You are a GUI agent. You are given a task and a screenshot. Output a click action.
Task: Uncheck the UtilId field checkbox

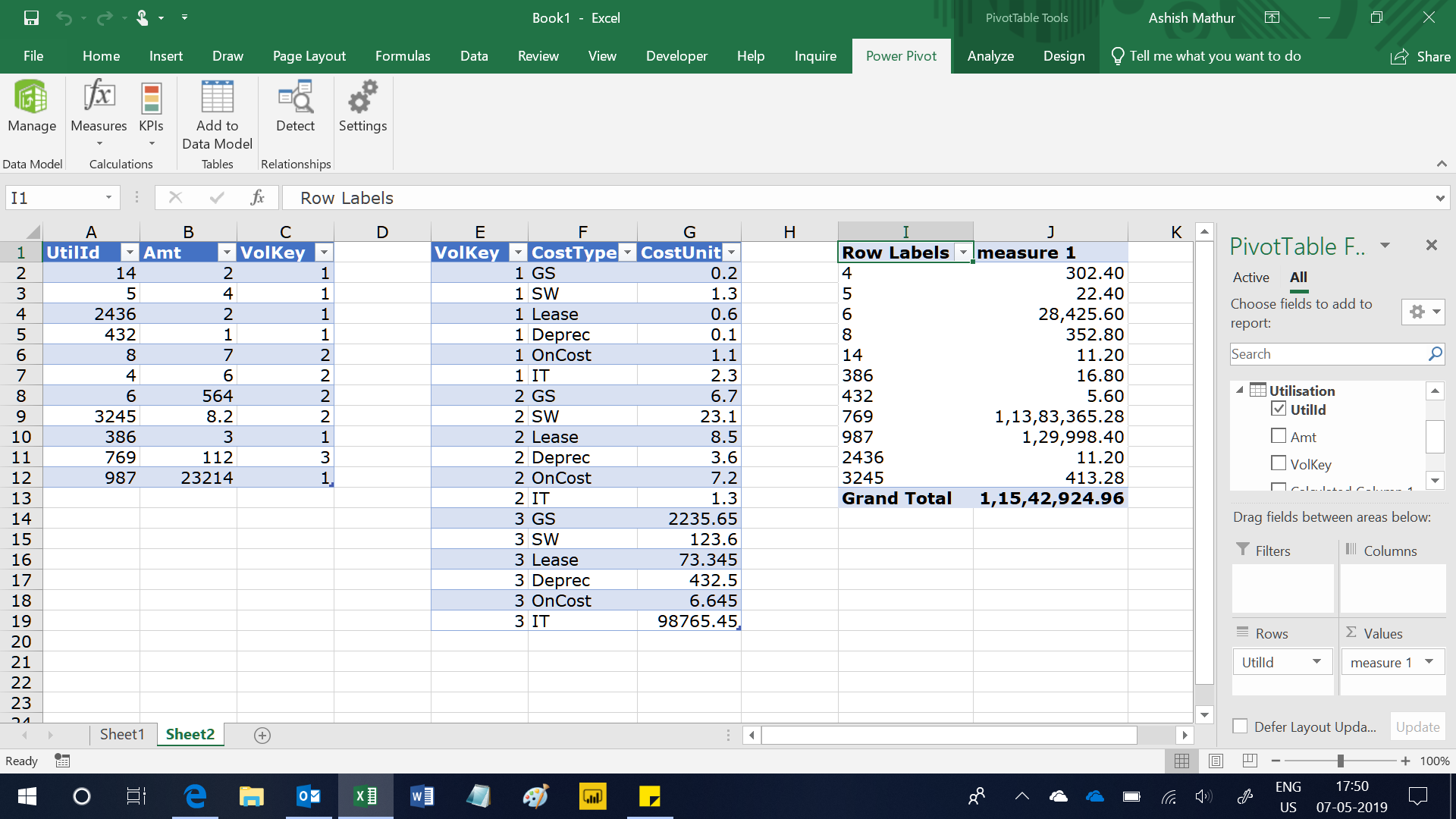click(x=1279, y=409)
